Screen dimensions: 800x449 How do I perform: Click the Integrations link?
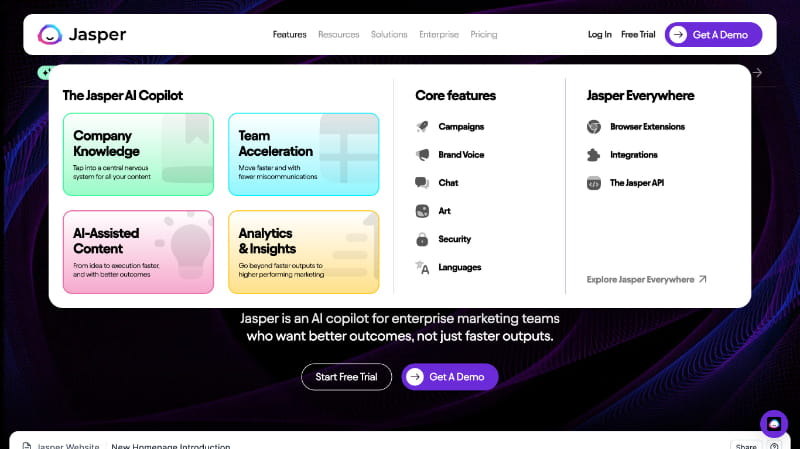coord(634,155)
